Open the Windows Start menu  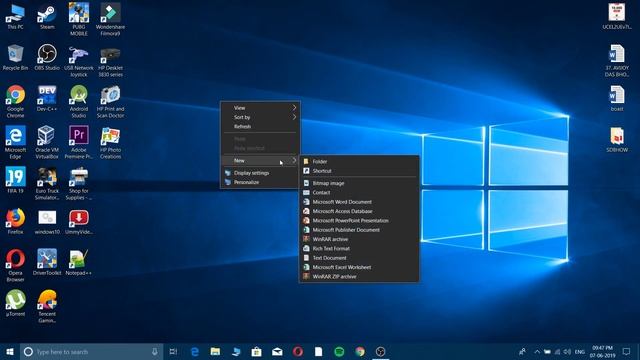point(10,351)
